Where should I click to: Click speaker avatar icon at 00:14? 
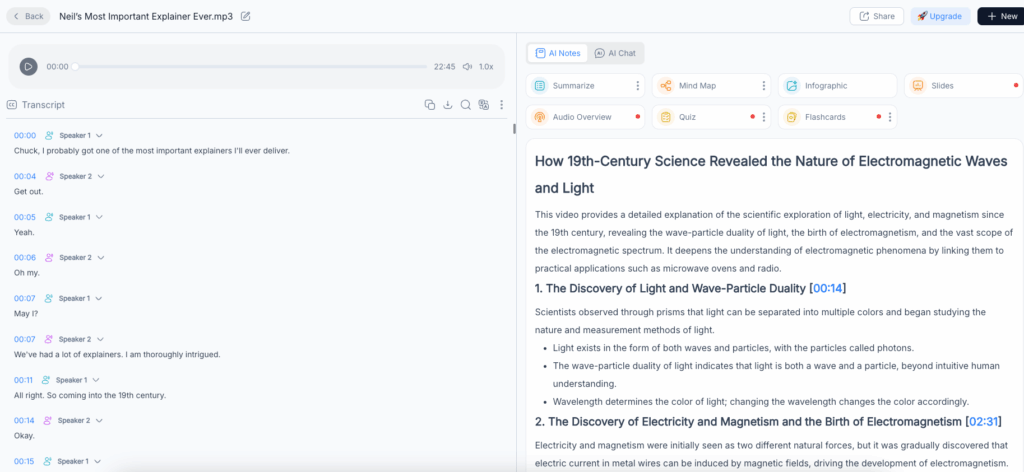(x=48, y=420)
